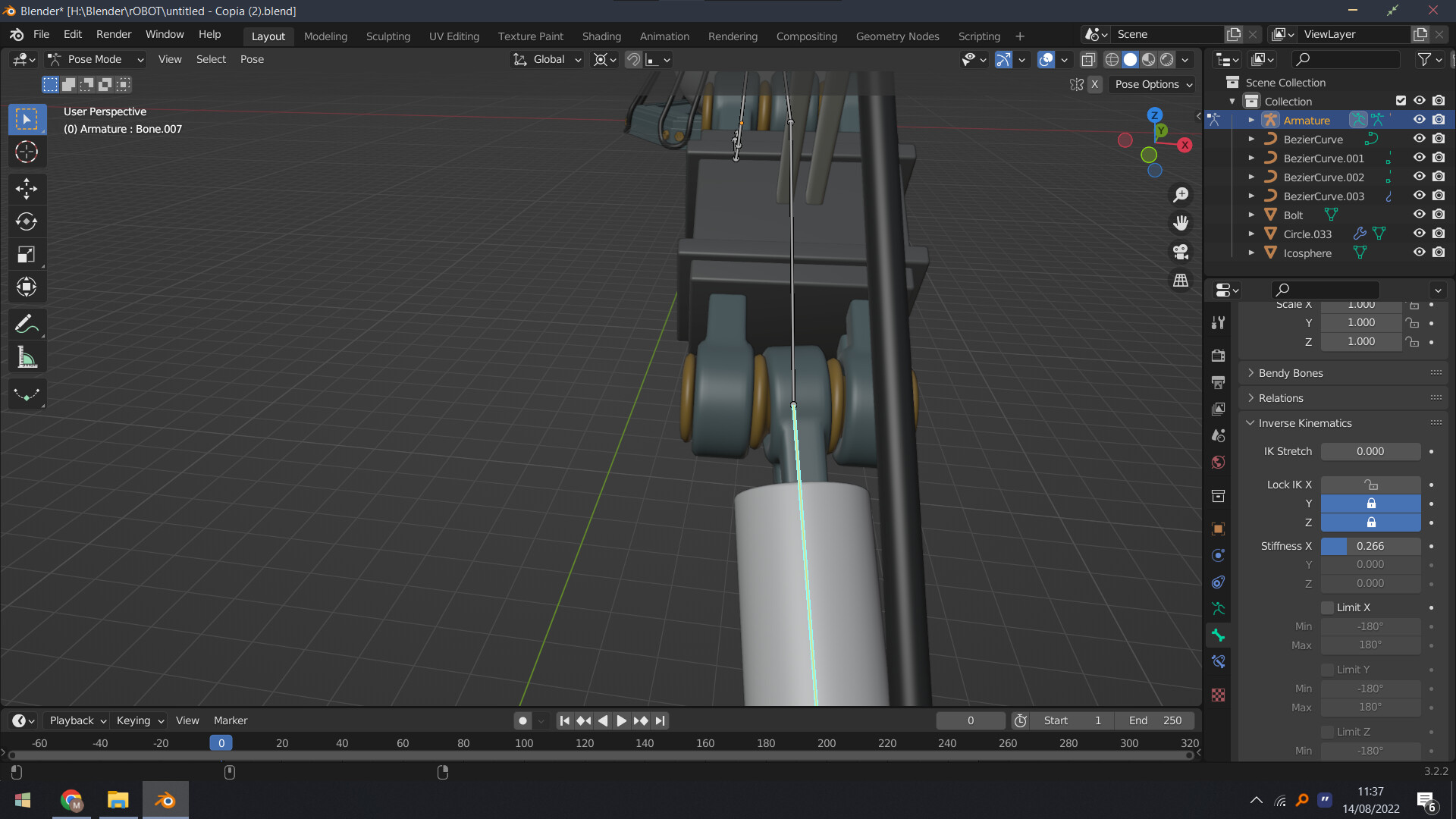Open the Marker menu in timeline
Viewport: 1456px width, 819px height.
[x=231, y=720]
